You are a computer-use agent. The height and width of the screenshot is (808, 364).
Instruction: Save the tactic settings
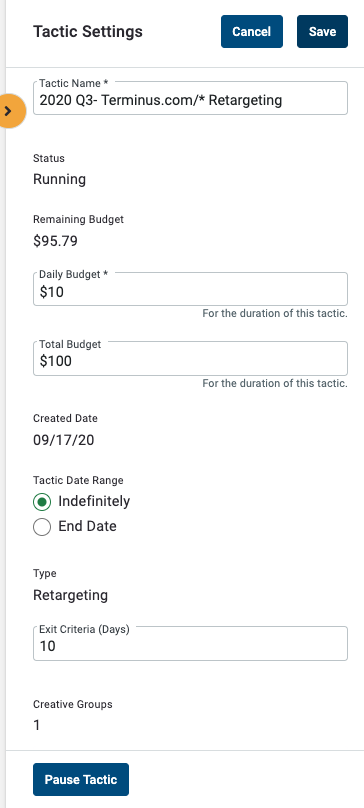tap(322, 31)
